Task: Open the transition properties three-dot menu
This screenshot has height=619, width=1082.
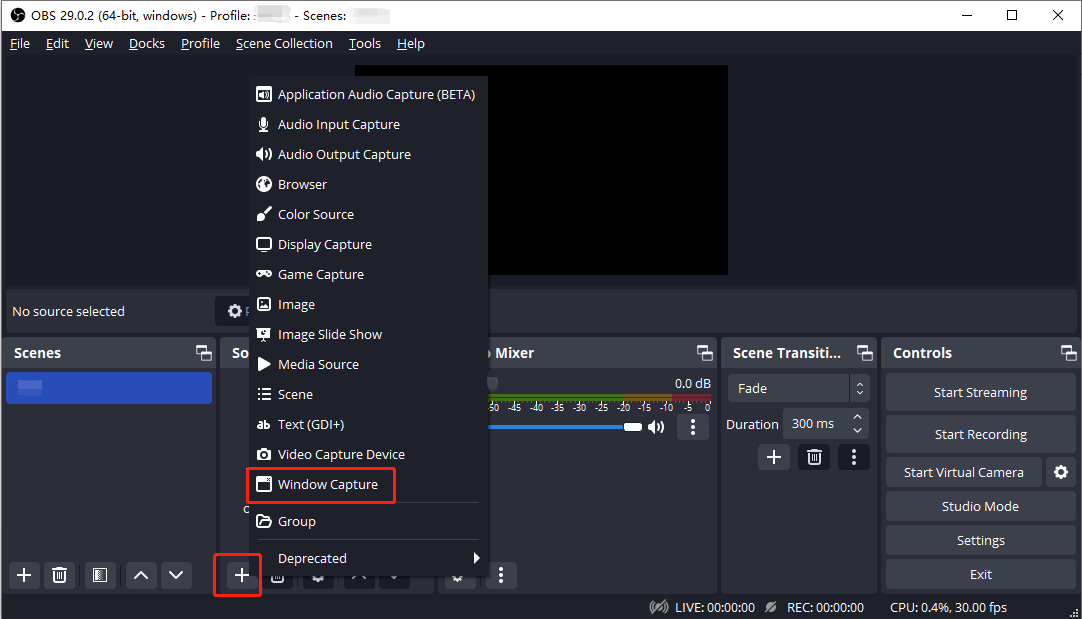Action: 854,457
